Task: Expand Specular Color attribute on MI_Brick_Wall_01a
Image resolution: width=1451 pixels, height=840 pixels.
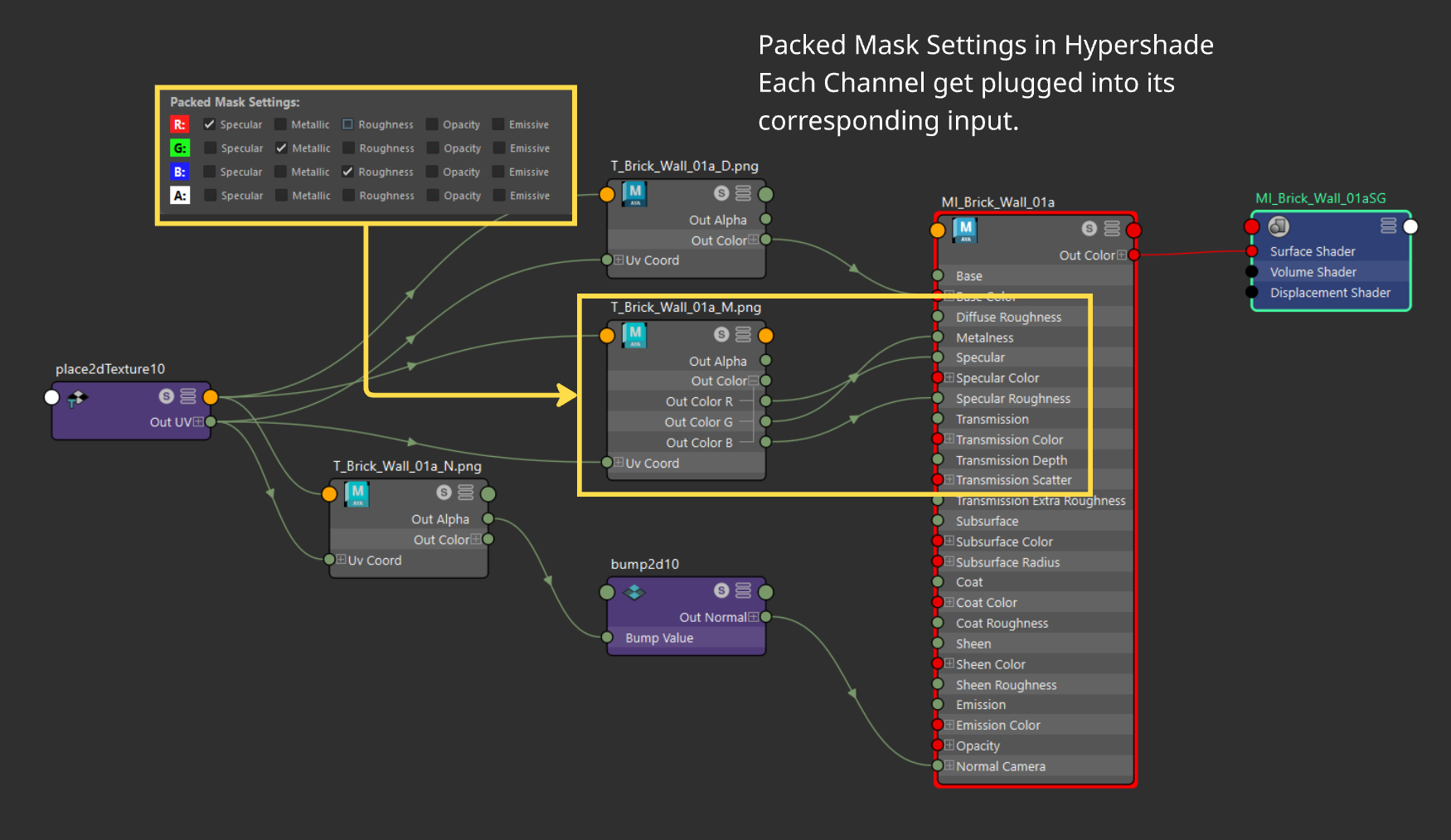Action: tap(949, 377)
